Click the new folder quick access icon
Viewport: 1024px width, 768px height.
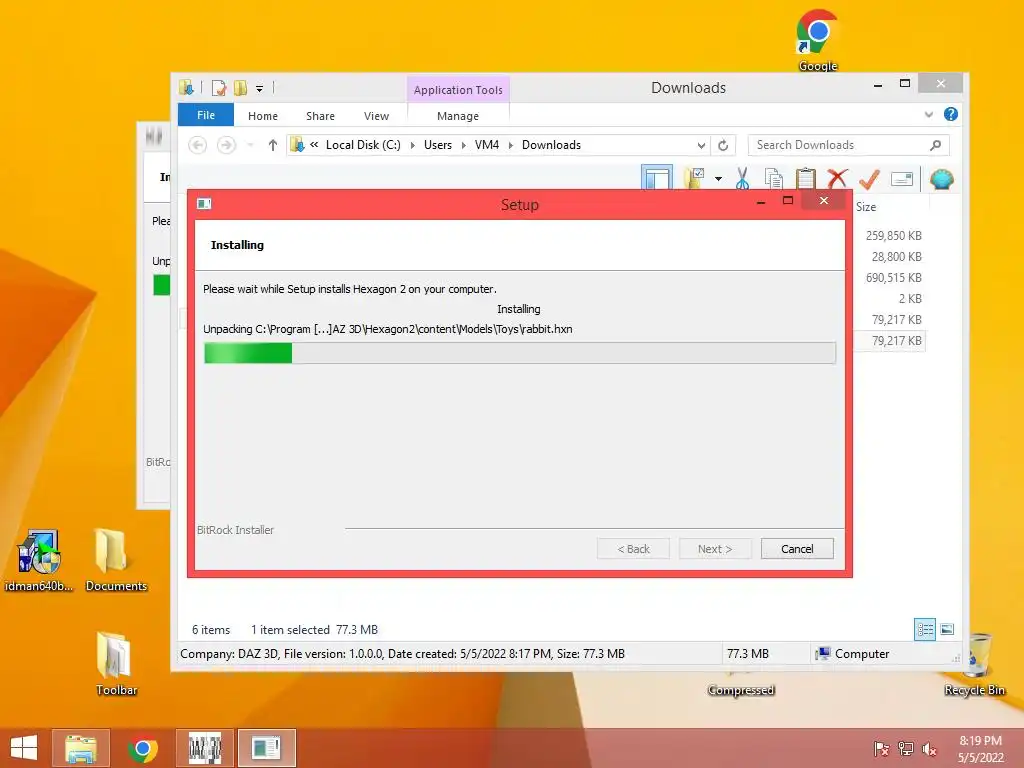pos(240,88)
